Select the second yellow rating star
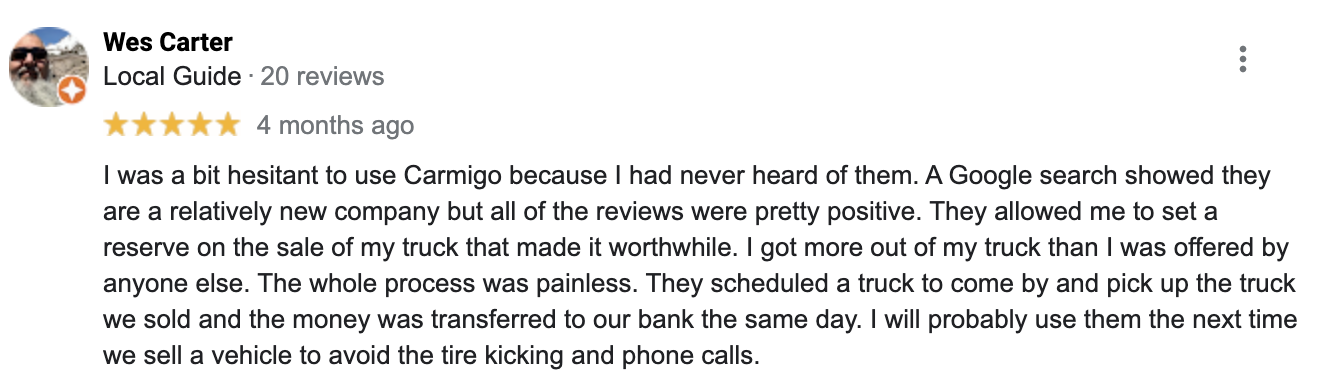The image size is (1320, 378). point(144,125)
